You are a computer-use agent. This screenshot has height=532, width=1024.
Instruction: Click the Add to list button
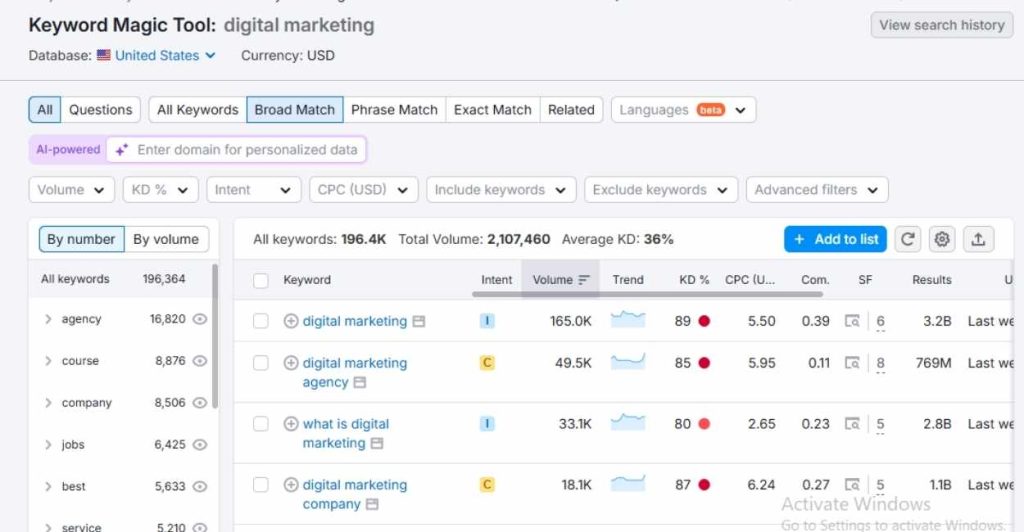[835, 239]
